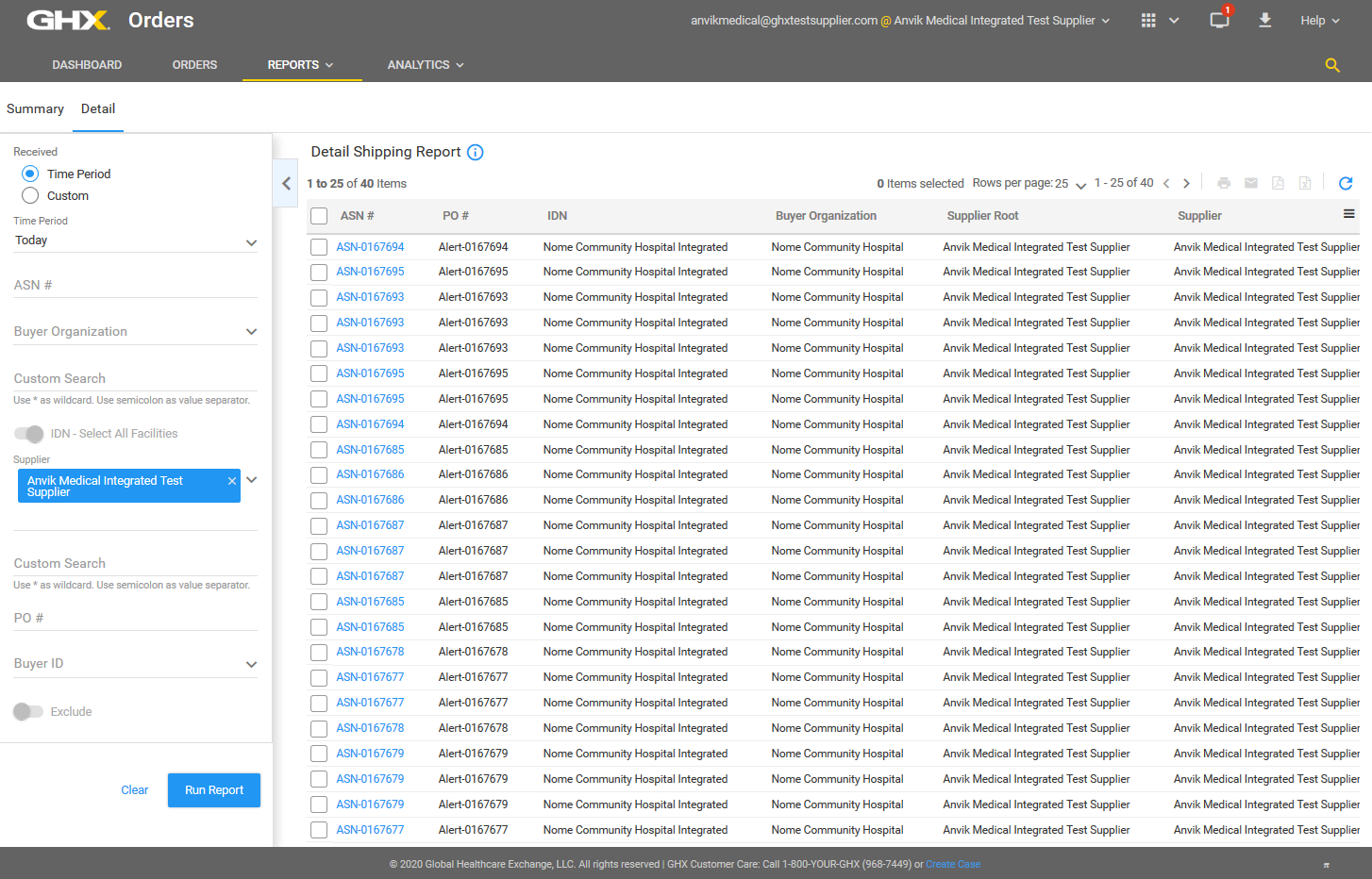Click the refresh report icon
Viewport: 1372px width, 879px height.
click(1346, 183)
